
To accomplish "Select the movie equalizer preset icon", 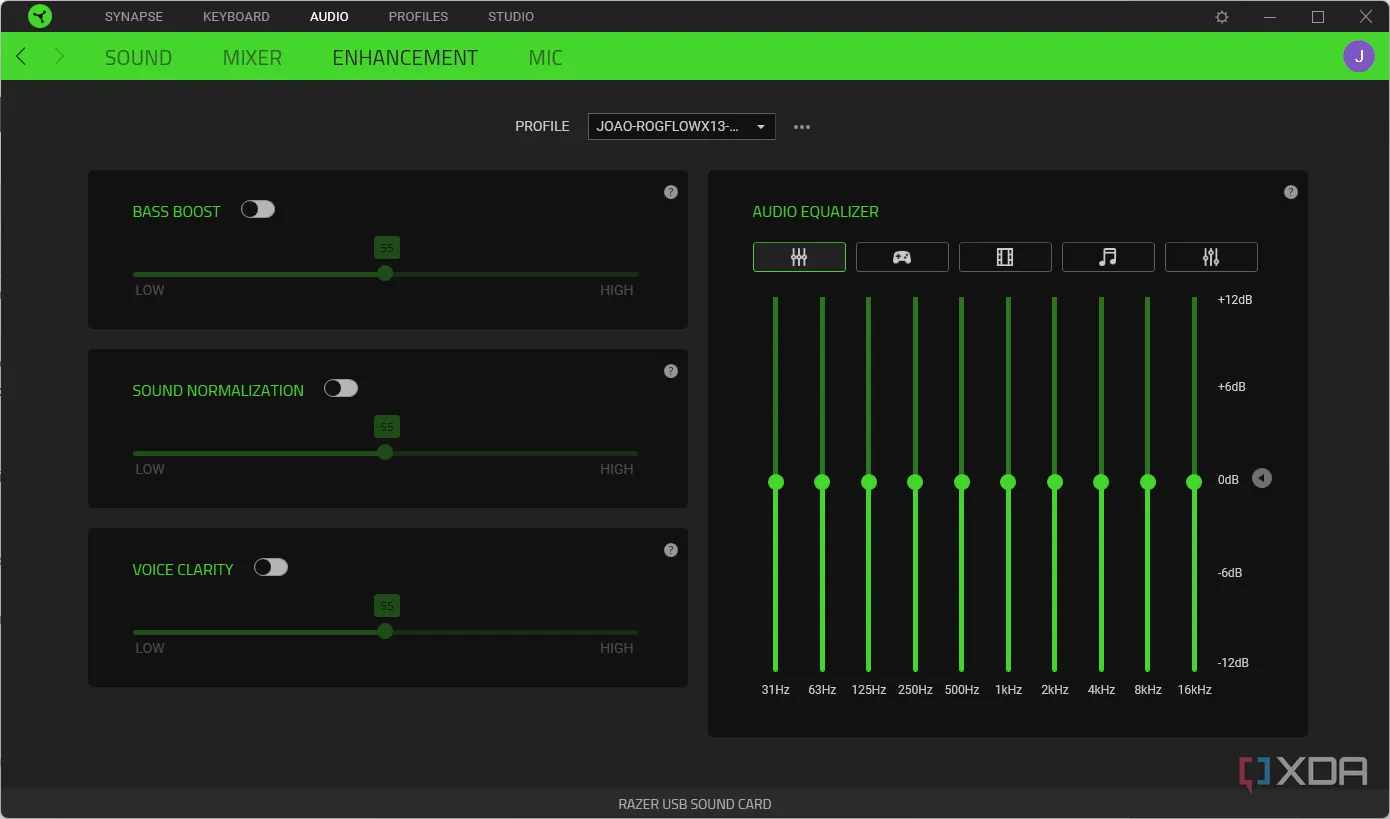I will (1005, 257).
